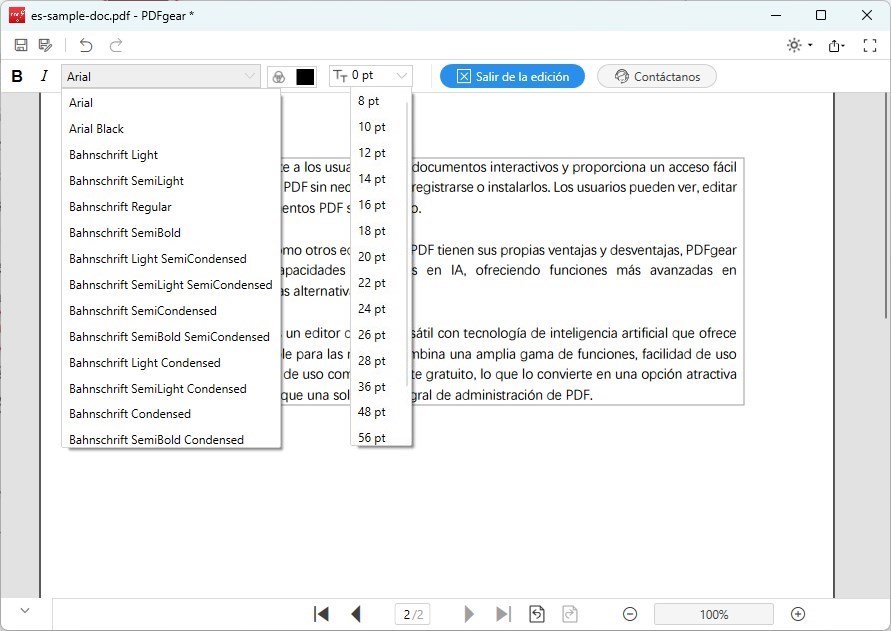Image resolution: width=891 pixels, height=631 pixels.
Task: Open the font family combo box
Action: 161,76
